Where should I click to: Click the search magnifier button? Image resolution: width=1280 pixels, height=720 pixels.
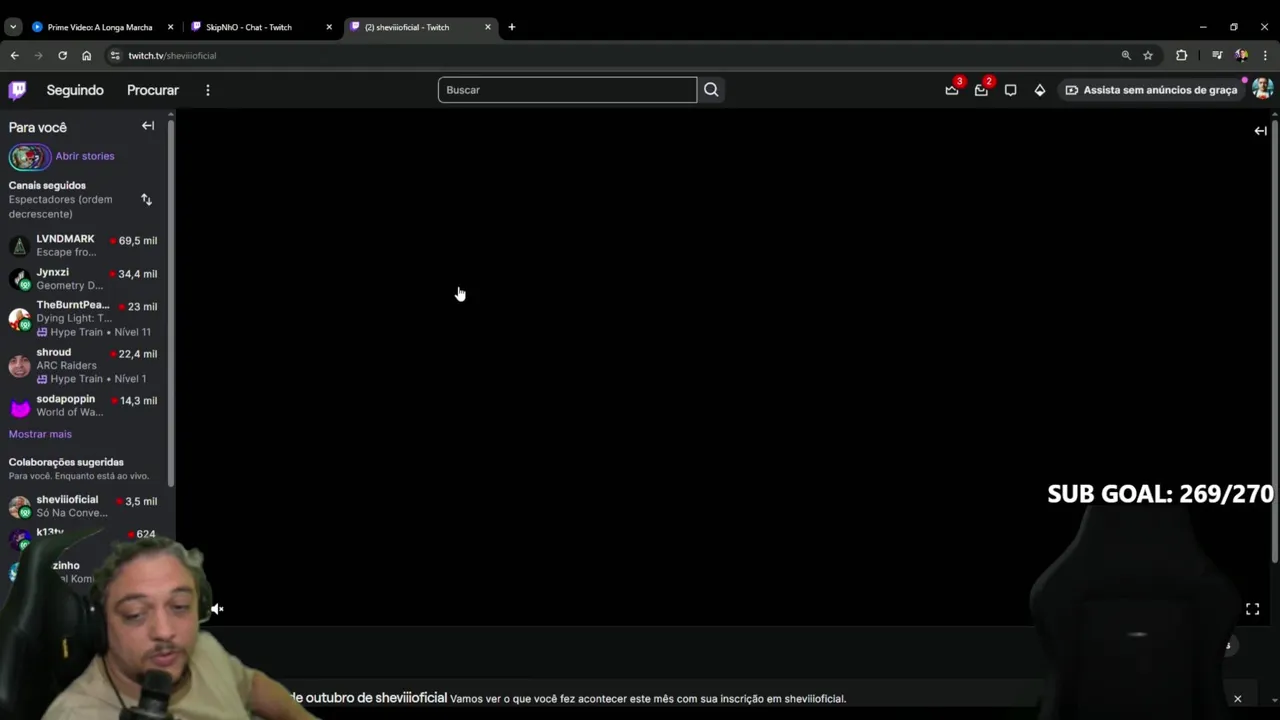tap(711, 90)
